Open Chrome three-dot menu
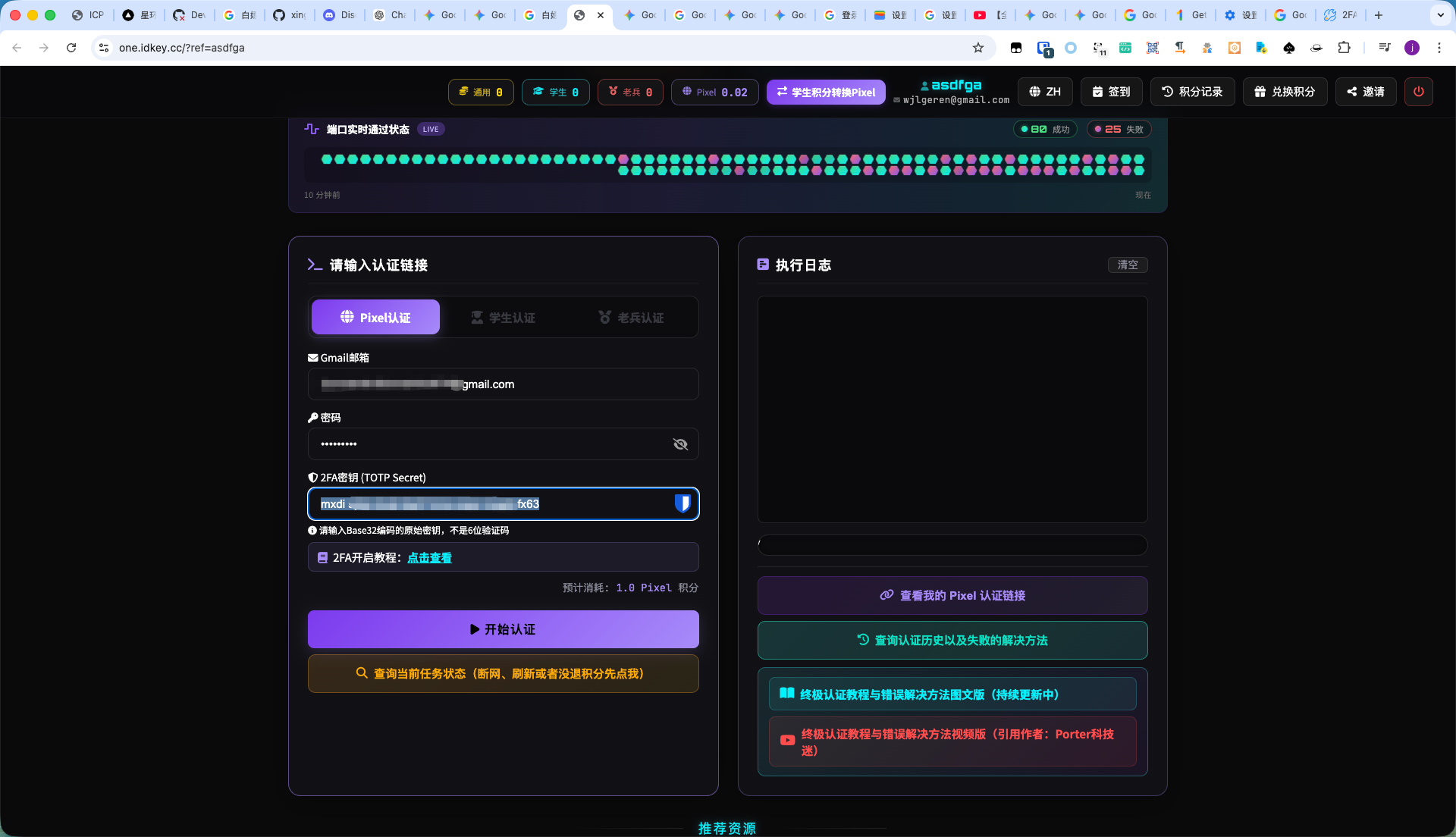 pyautogui.click(x=1439, y=48)
